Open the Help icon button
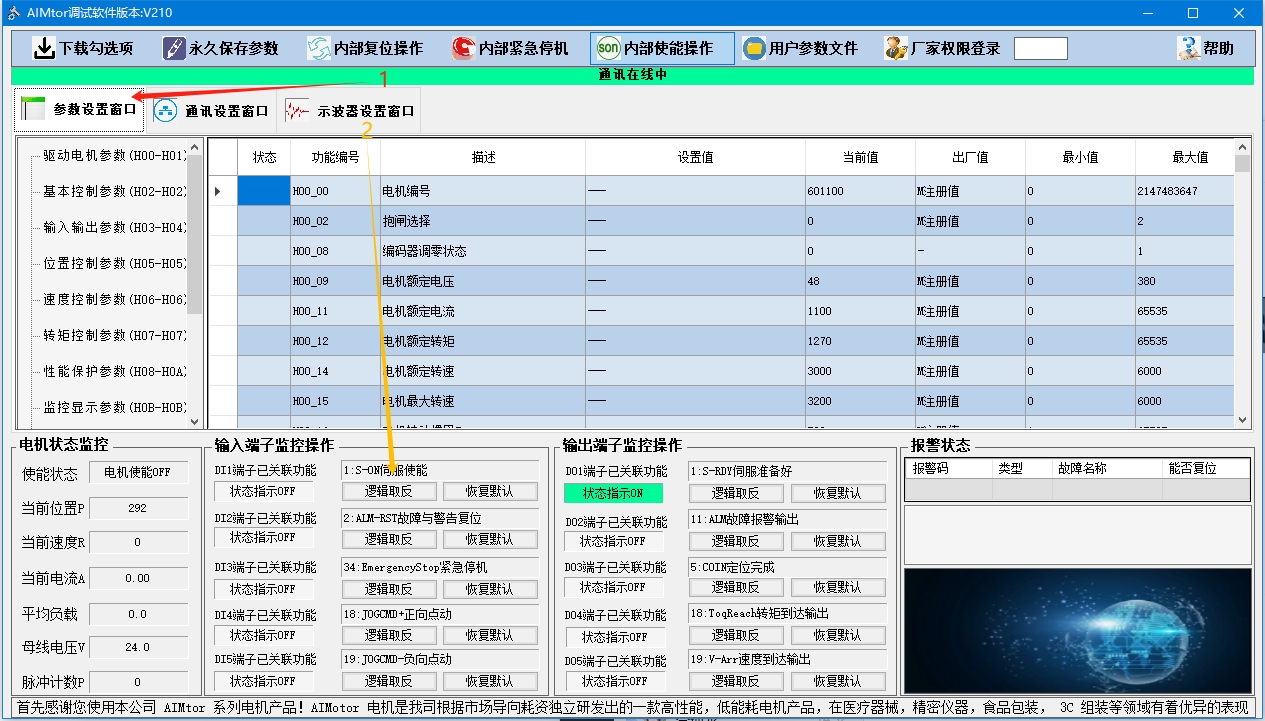The height and width of the screenshot is (721, 1265). click(x=1189, y=48)
